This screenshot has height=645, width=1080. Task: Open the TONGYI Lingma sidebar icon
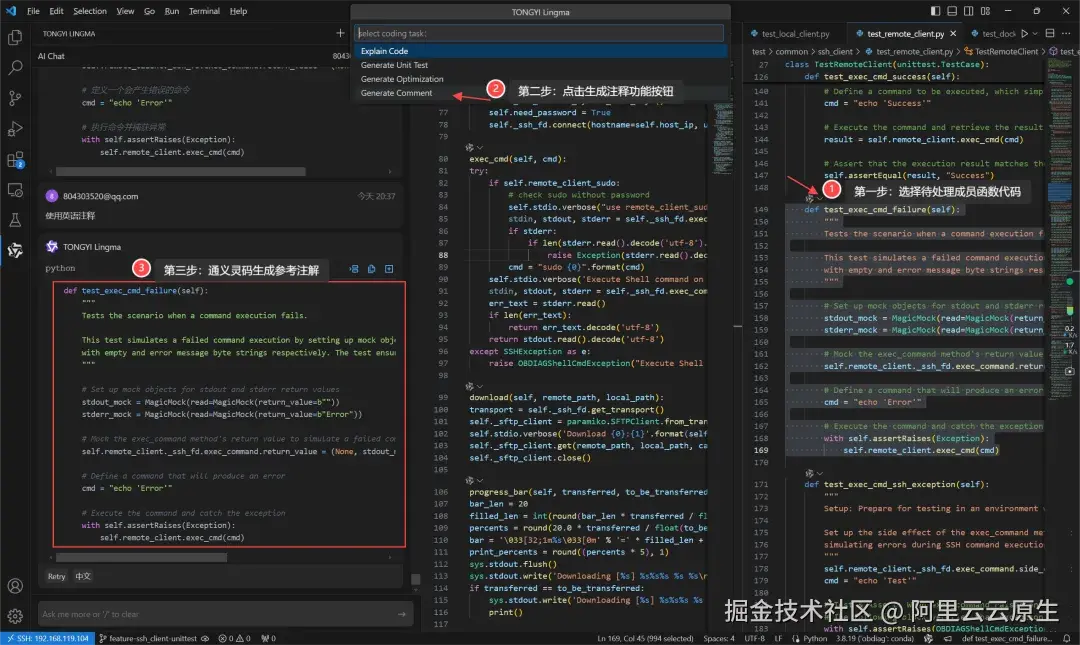click(x=14, y=250)
